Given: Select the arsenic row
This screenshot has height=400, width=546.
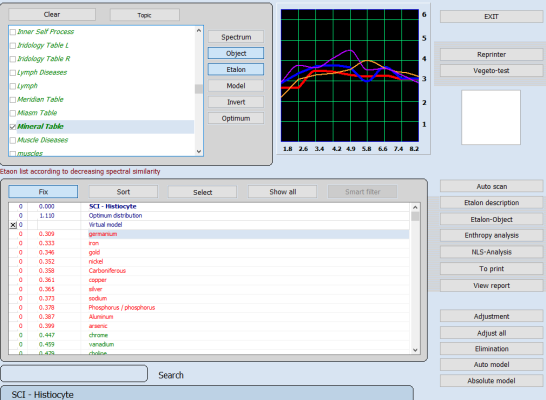Looking at the screenshot, I should [x=209, y=326].
